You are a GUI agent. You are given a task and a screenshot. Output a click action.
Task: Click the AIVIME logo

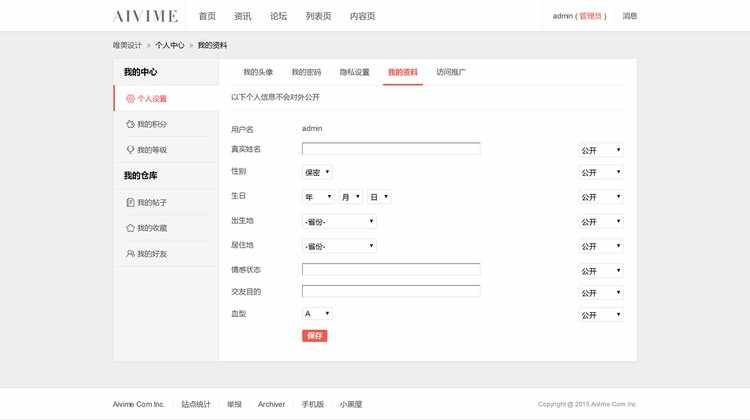145,16
